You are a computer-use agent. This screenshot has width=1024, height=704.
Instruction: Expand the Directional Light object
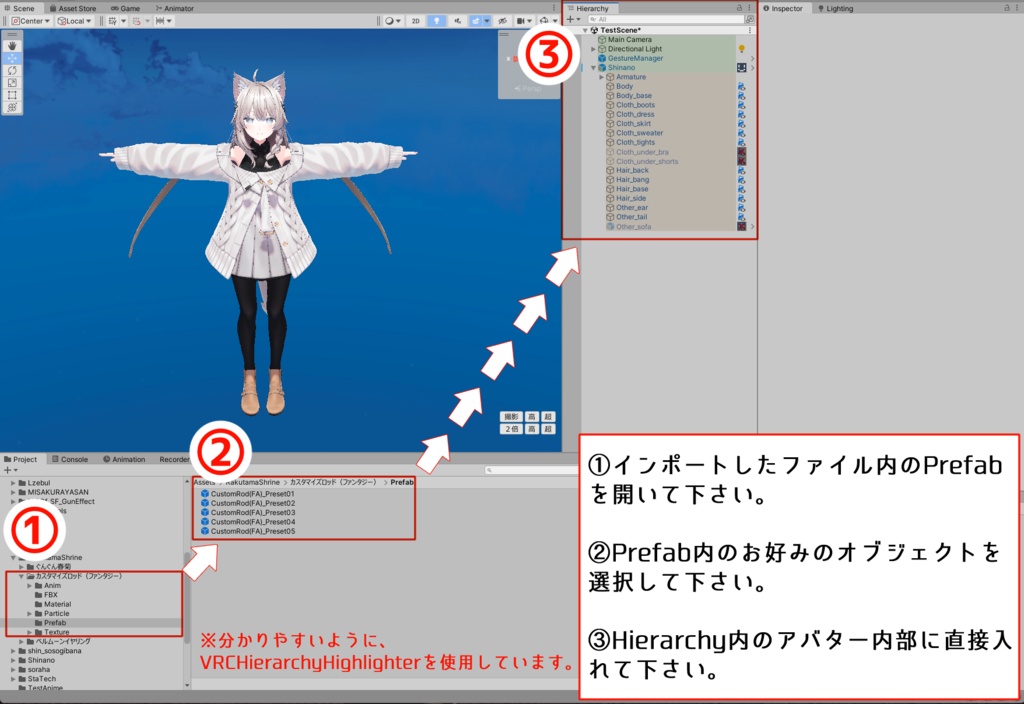[594, 49]
